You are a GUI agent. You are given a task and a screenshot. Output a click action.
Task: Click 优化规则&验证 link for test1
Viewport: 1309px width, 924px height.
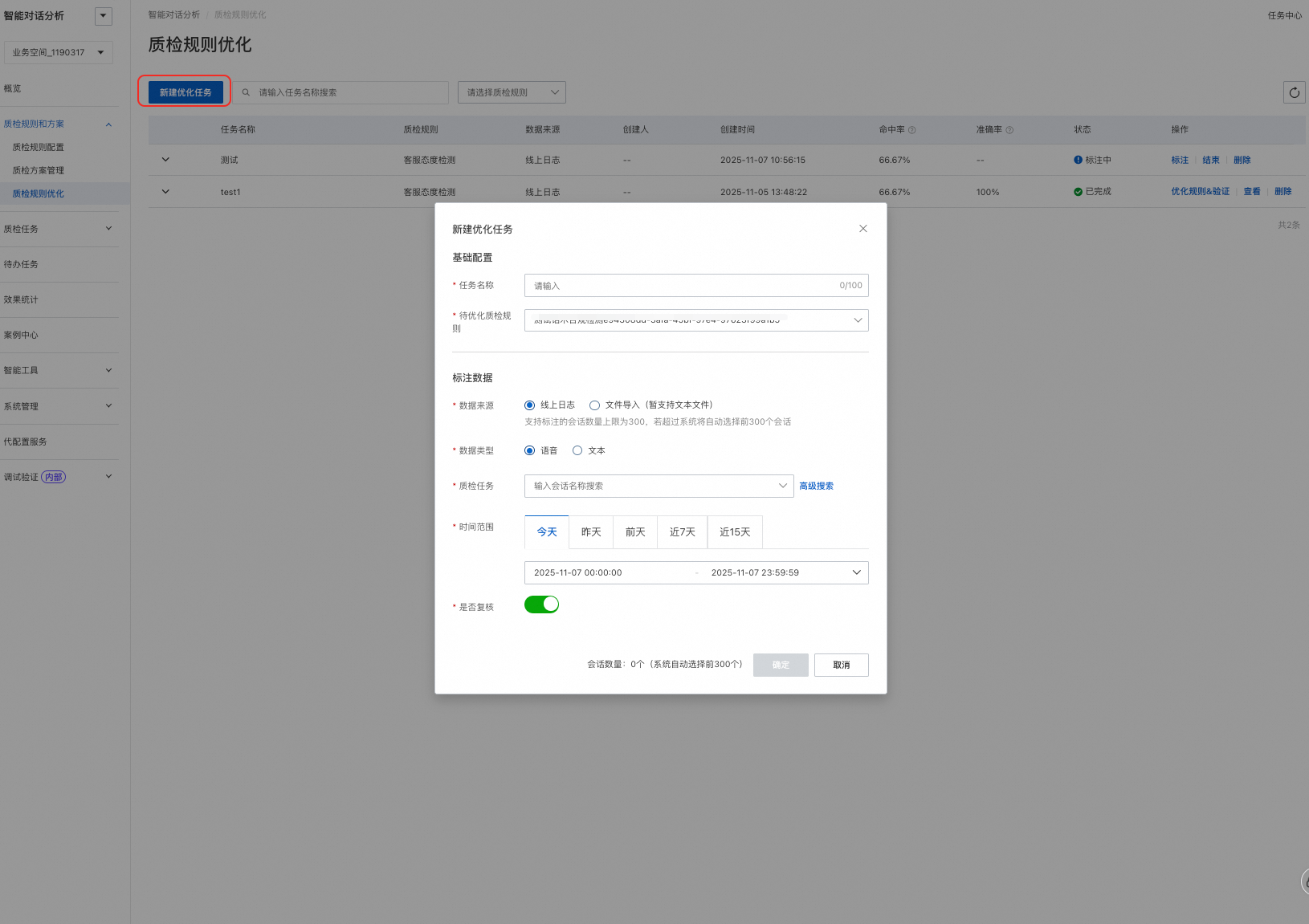[1201, 192]
